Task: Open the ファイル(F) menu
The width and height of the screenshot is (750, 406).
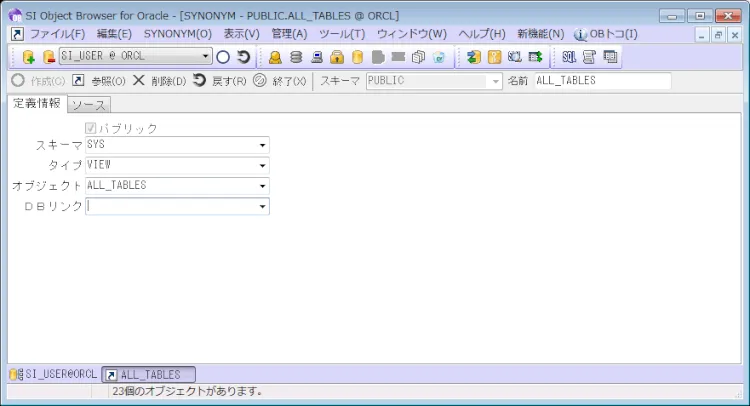Action: tap(57, 34)
